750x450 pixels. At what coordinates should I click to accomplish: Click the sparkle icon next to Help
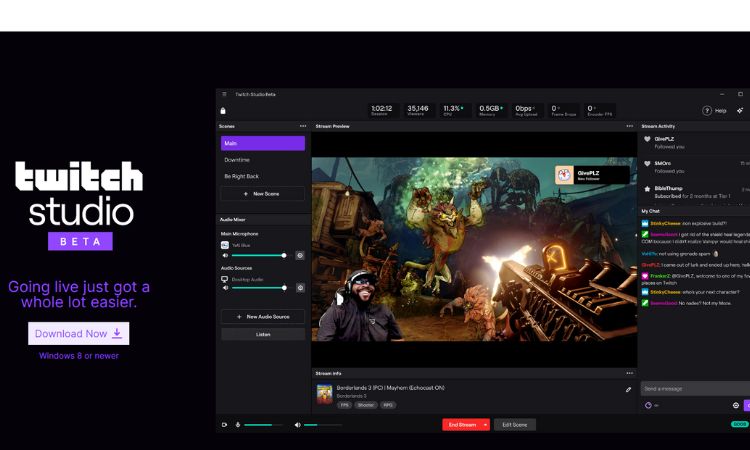(x=739, y=110)
